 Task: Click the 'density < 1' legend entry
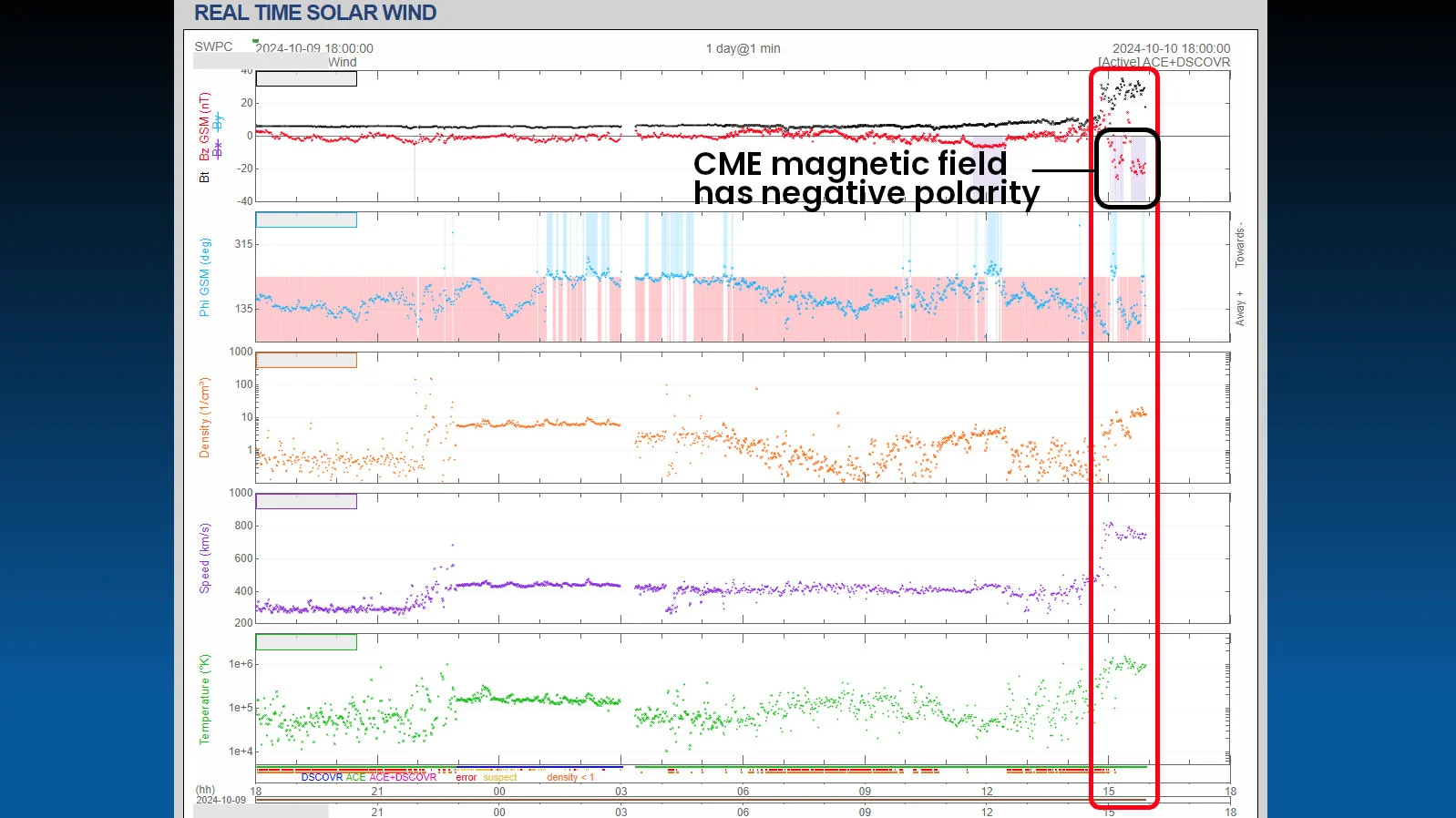click(570, 777)
